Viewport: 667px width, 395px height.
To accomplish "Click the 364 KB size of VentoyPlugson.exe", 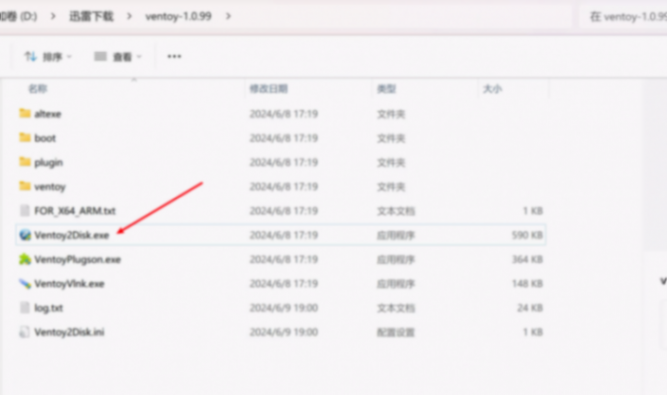I will click(527, 259).
